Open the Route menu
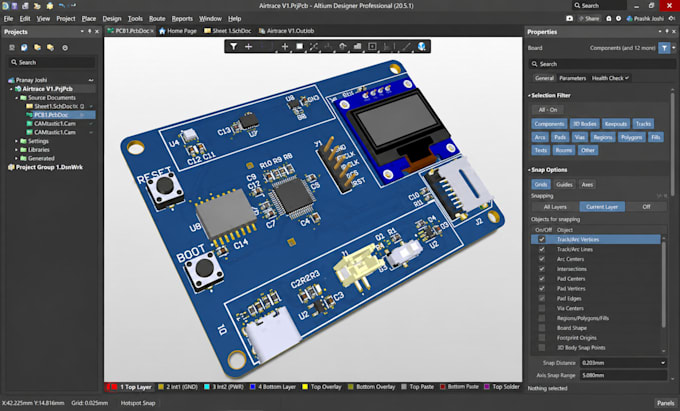This screenshot has width=680, height=411. (157, 19)
